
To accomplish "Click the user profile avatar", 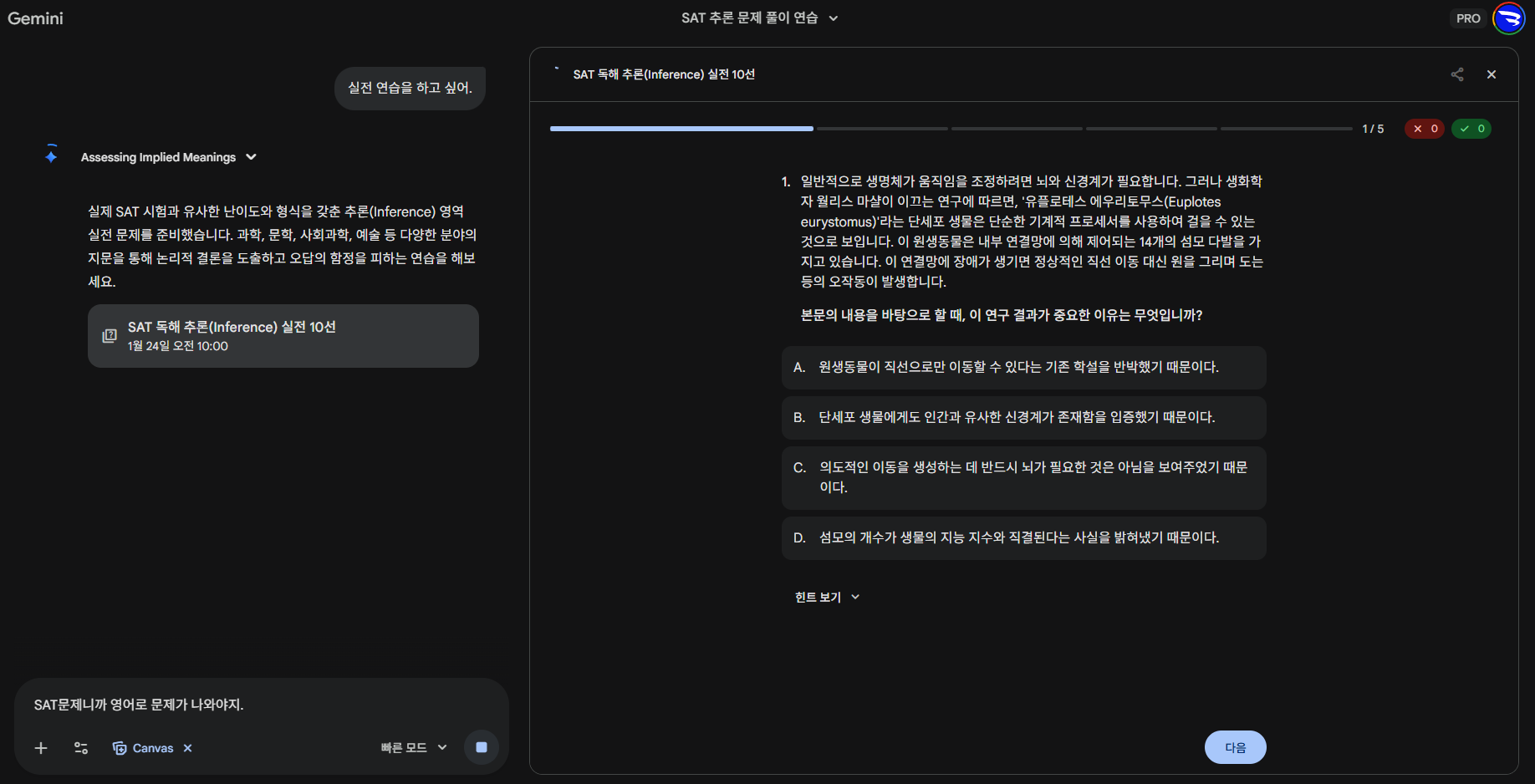I will click(x=1508, y=18).
